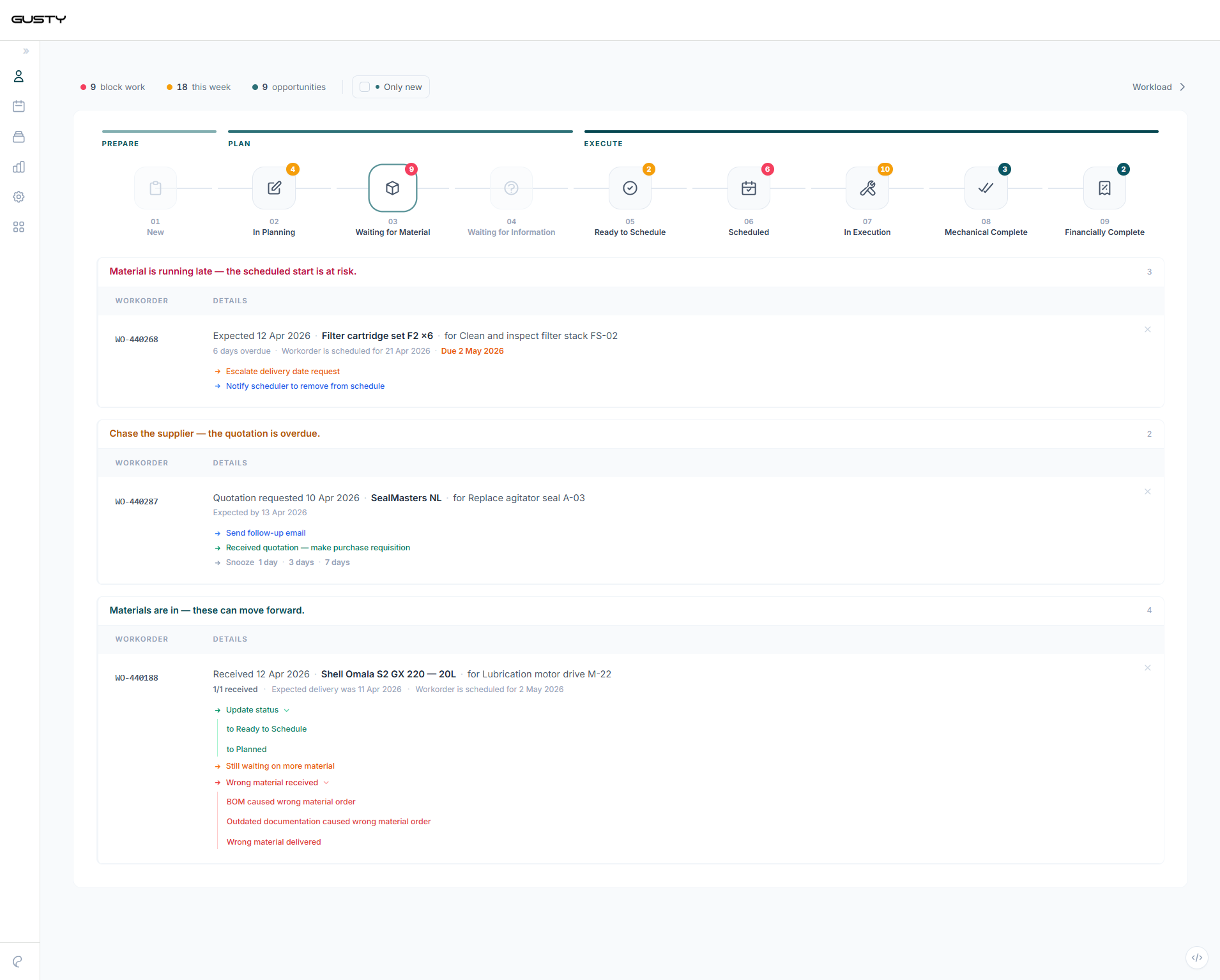Open the settings gear sidebar icon
Screen dimensions: 1220x980
tap(19, 197)
